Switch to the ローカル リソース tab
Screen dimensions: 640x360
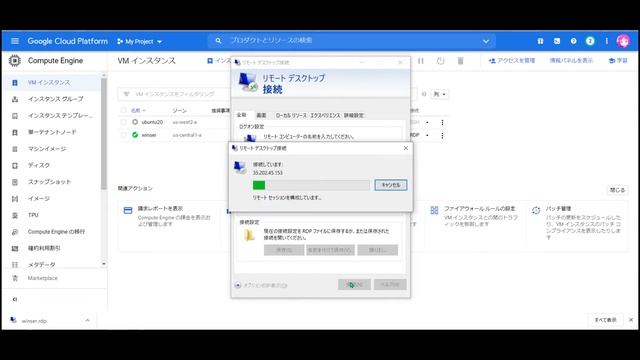291,116
